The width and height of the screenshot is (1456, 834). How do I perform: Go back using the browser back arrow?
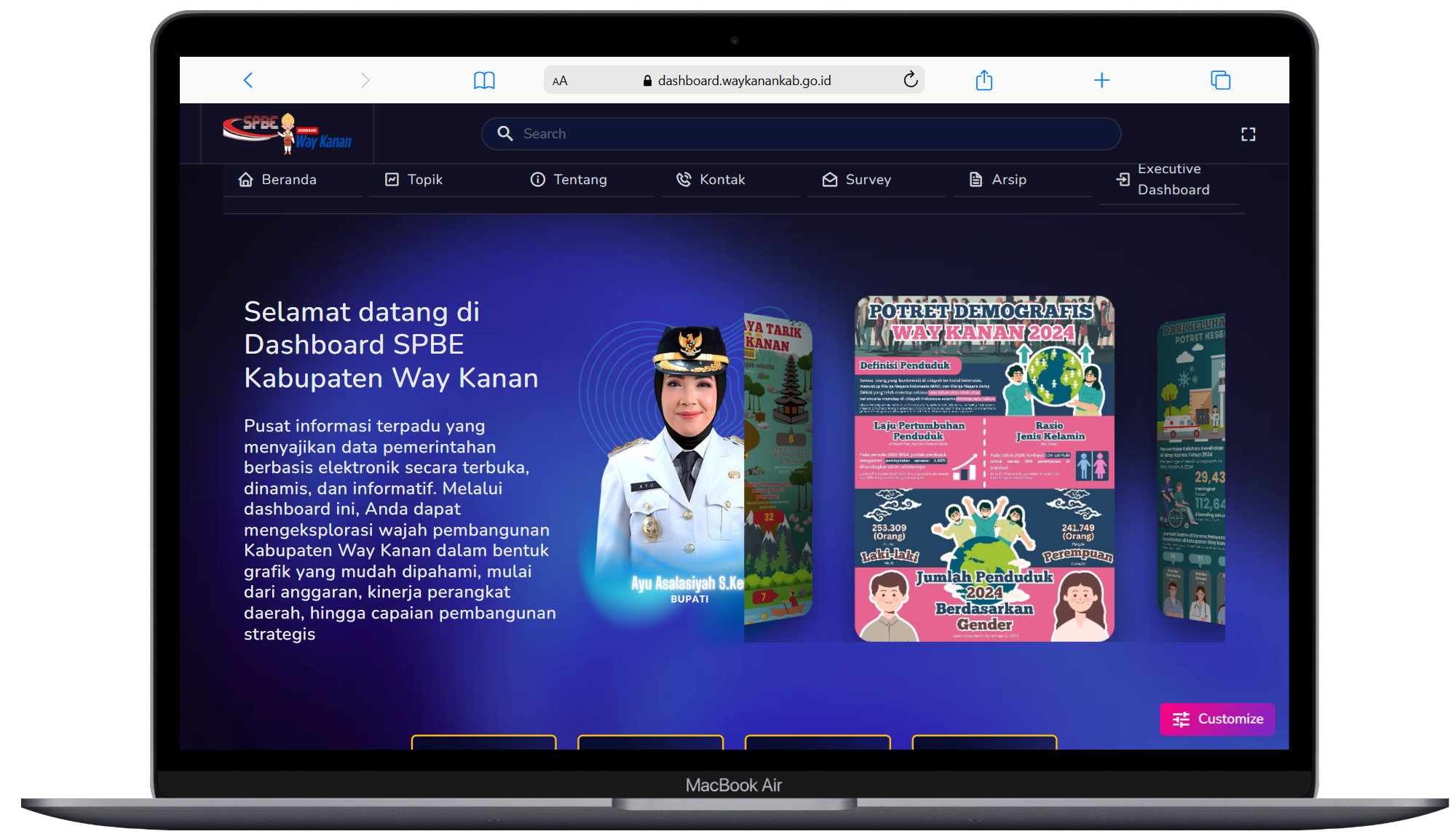248,80
